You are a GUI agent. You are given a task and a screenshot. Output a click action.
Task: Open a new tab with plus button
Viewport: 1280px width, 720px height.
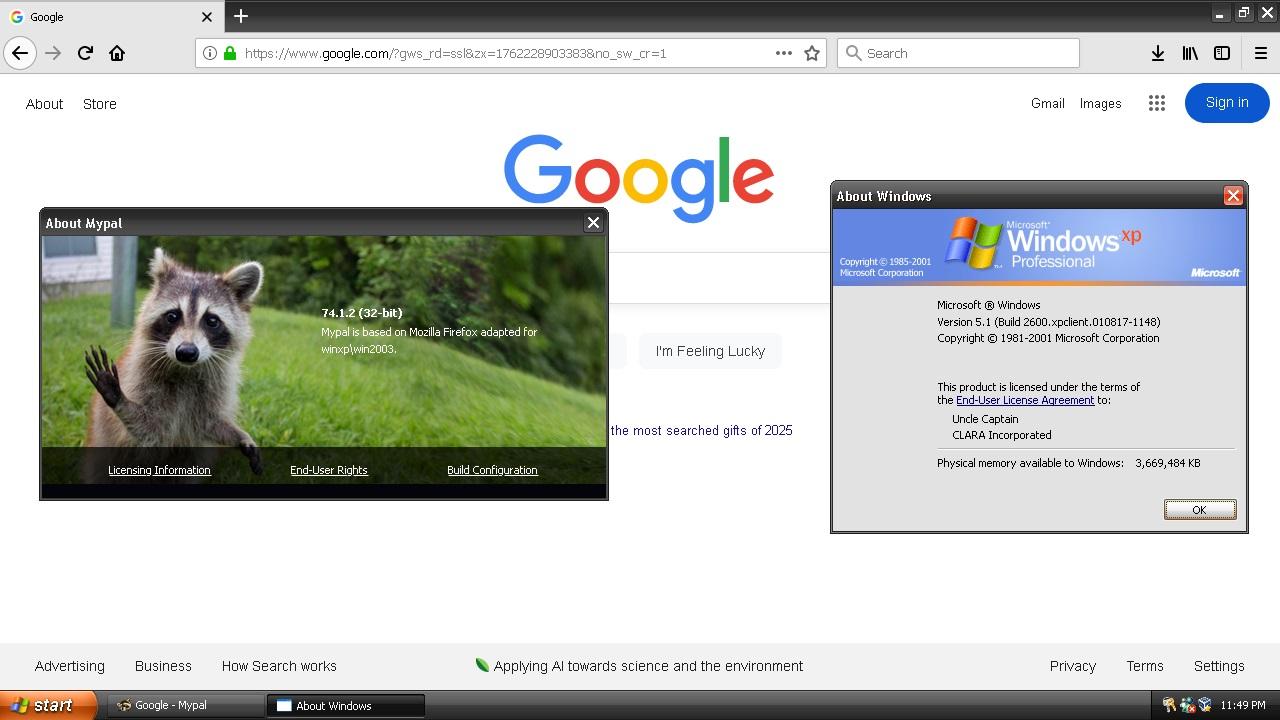click(240, 16)
